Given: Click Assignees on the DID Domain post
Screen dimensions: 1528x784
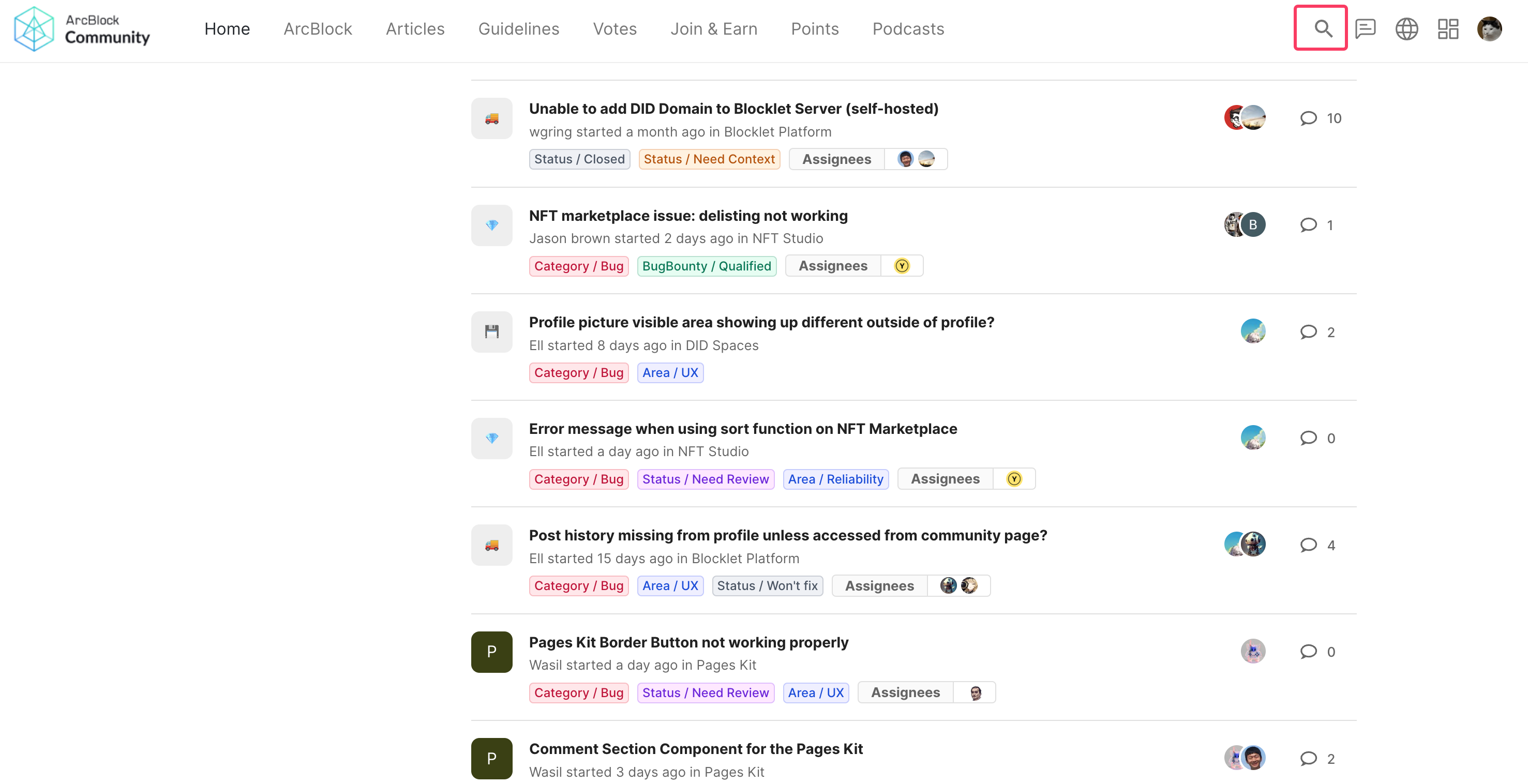Looking at the screenshot, I should pos(836,159).
